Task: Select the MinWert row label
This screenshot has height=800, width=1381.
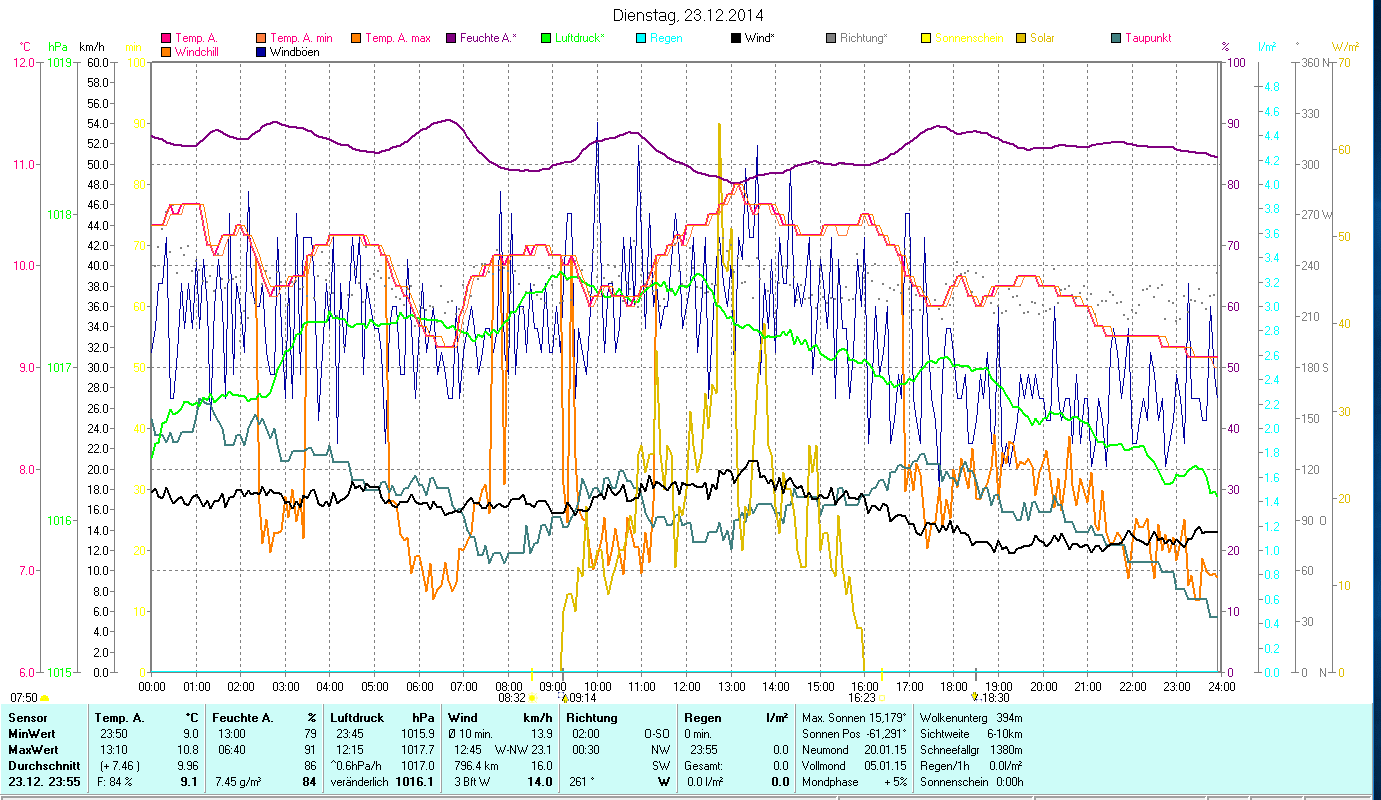Action: point(32,734)
